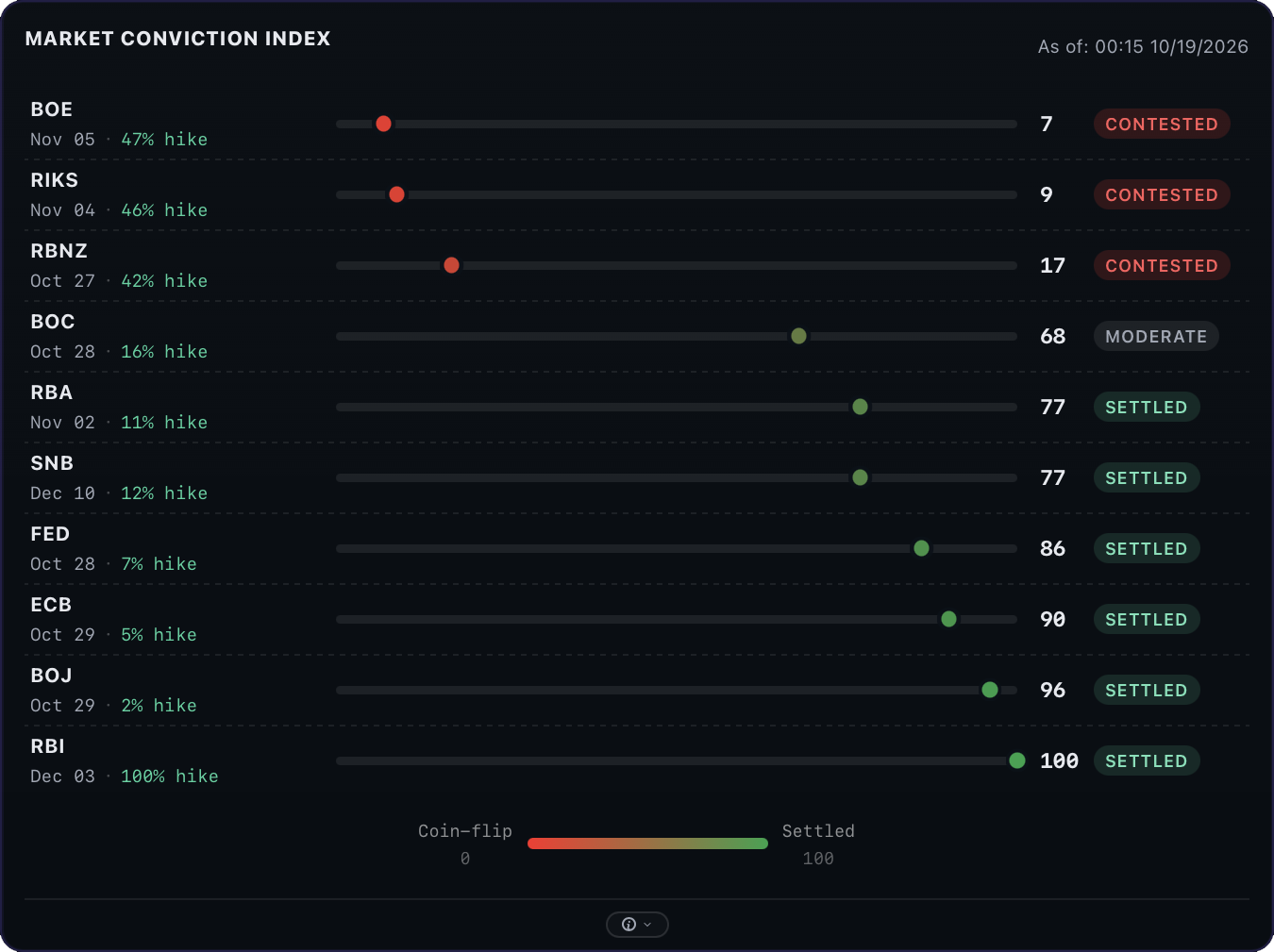Image resolution: width=1274 pixels, height=952 pixels.
Task: Click the 'As of: 00:15 10/19/2026' timestamp
Action: click(1143, 46)
